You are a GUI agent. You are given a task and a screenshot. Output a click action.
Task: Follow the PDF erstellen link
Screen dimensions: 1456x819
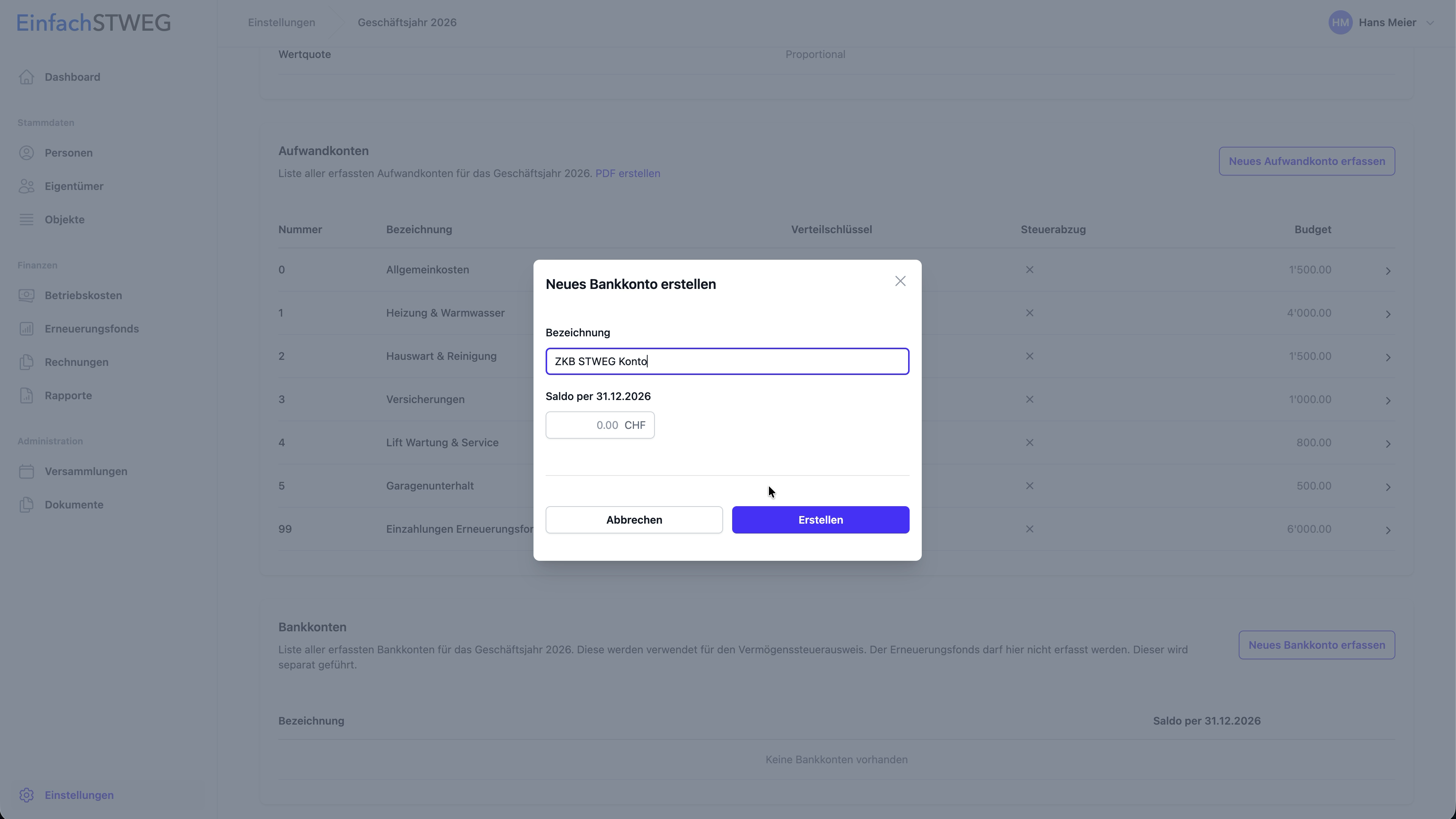coord(628,174)
